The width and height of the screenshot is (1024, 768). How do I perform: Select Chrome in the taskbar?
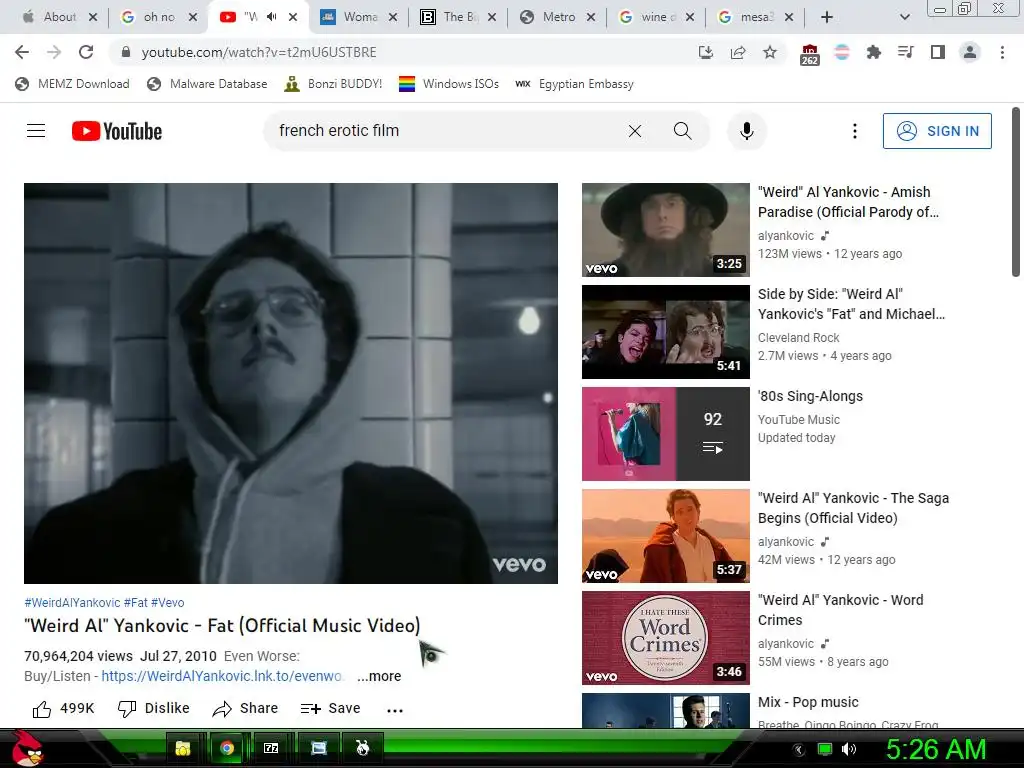coord(227,748)
